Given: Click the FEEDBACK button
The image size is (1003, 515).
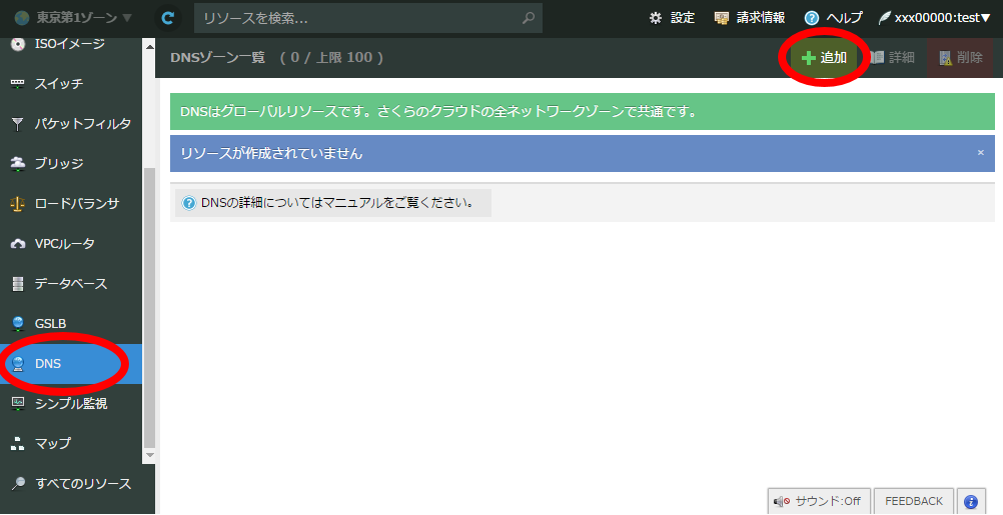Looking at the screenshot, I should pos(913,501).
